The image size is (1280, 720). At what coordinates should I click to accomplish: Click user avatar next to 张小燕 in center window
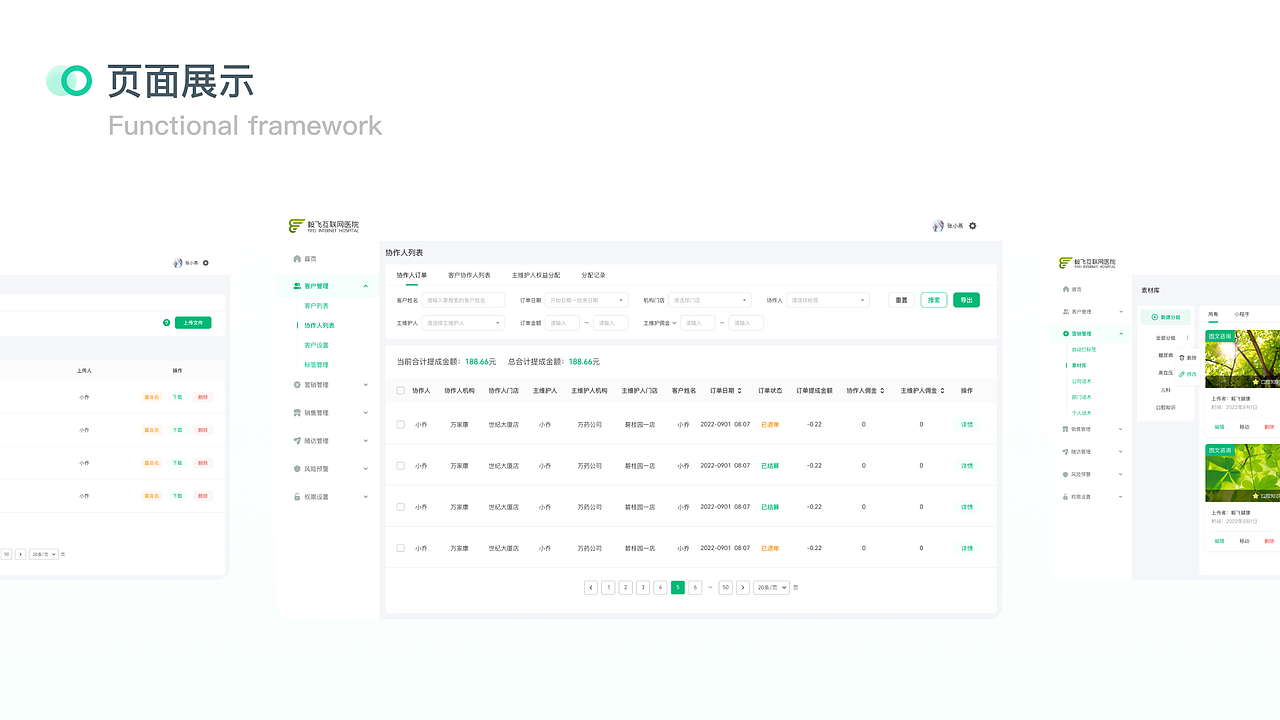tap(937, 226)
